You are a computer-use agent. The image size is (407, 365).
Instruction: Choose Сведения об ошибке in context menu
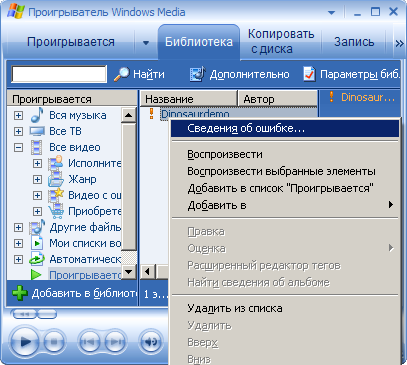pos(285,128)
